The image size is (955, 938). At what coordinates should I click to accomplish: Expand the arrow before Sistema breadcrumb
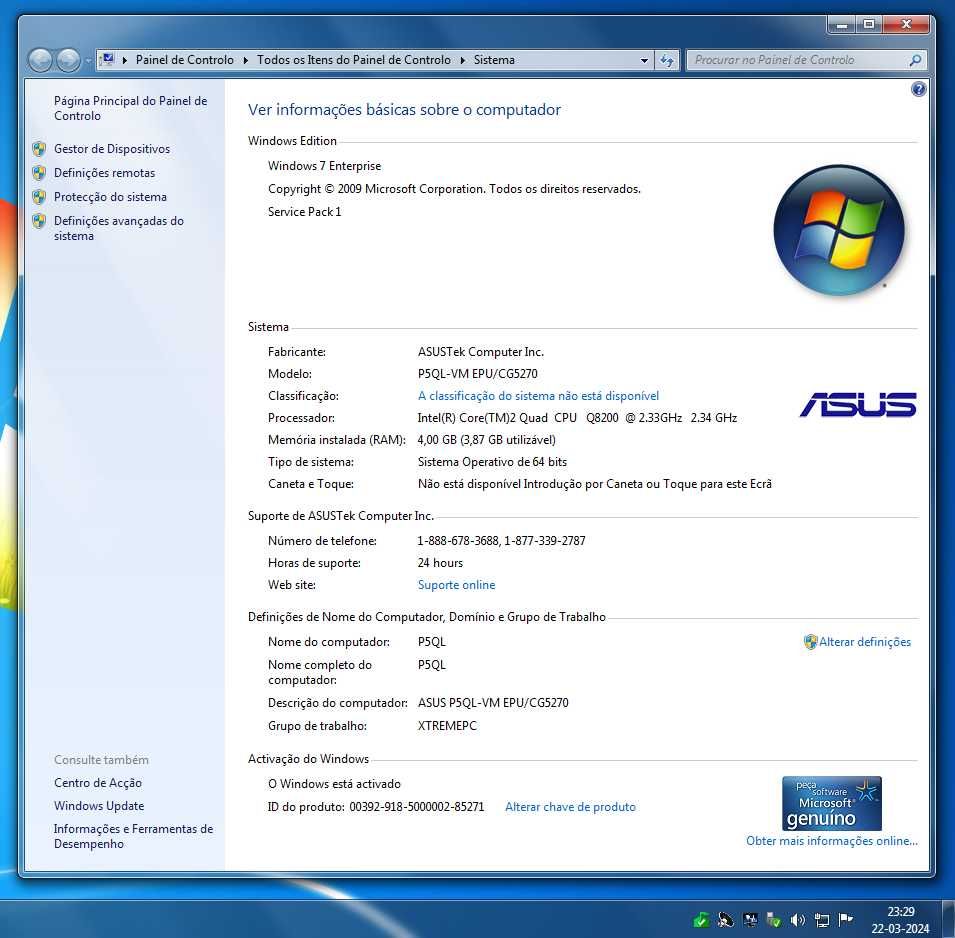(463, 60)
